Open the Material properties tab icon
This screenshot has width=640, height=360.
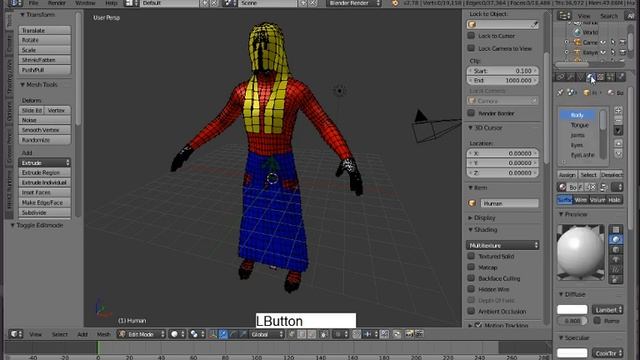(590, 76)
